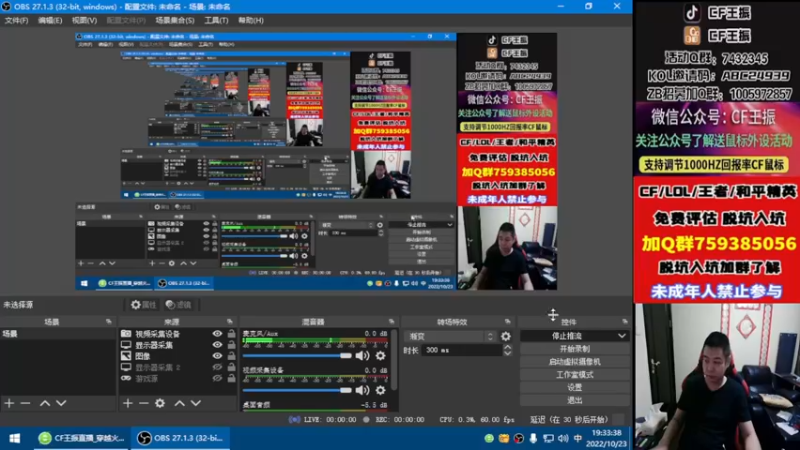
Task: Open volume control in system tray
Action: [x=563, y=438]
